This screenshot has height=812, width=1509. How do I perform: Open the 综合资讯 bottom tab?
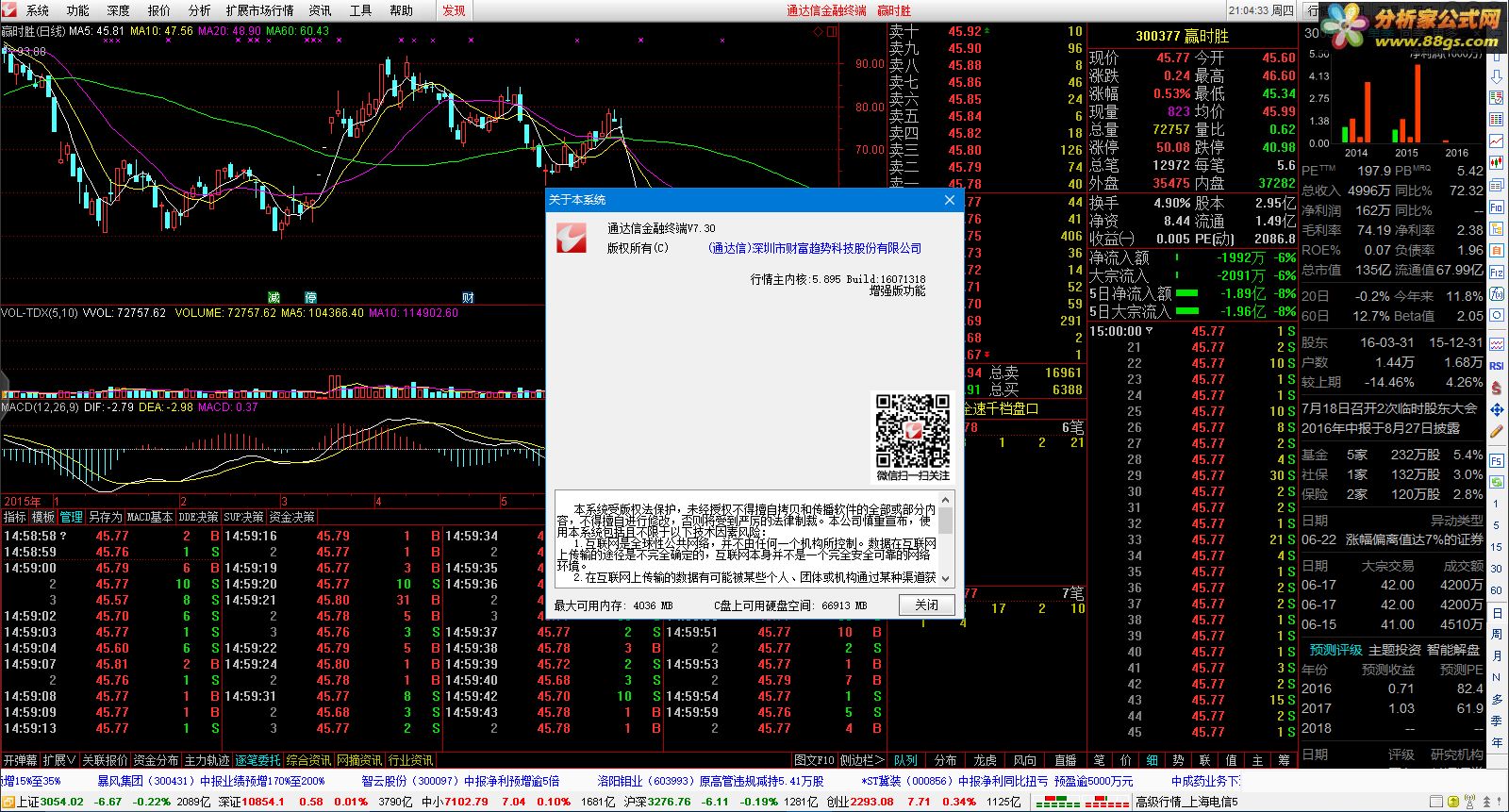tap(308, 760)
